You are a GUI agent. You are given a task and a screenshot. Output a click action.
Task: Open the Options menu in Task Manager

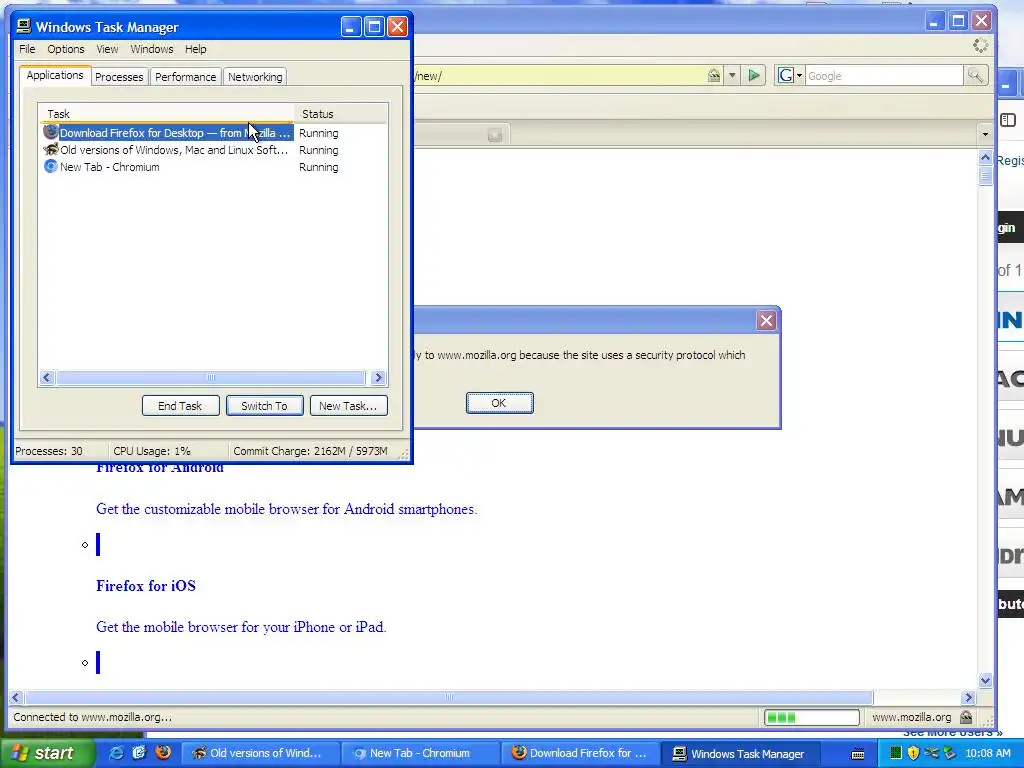click(x=65, y=49)
